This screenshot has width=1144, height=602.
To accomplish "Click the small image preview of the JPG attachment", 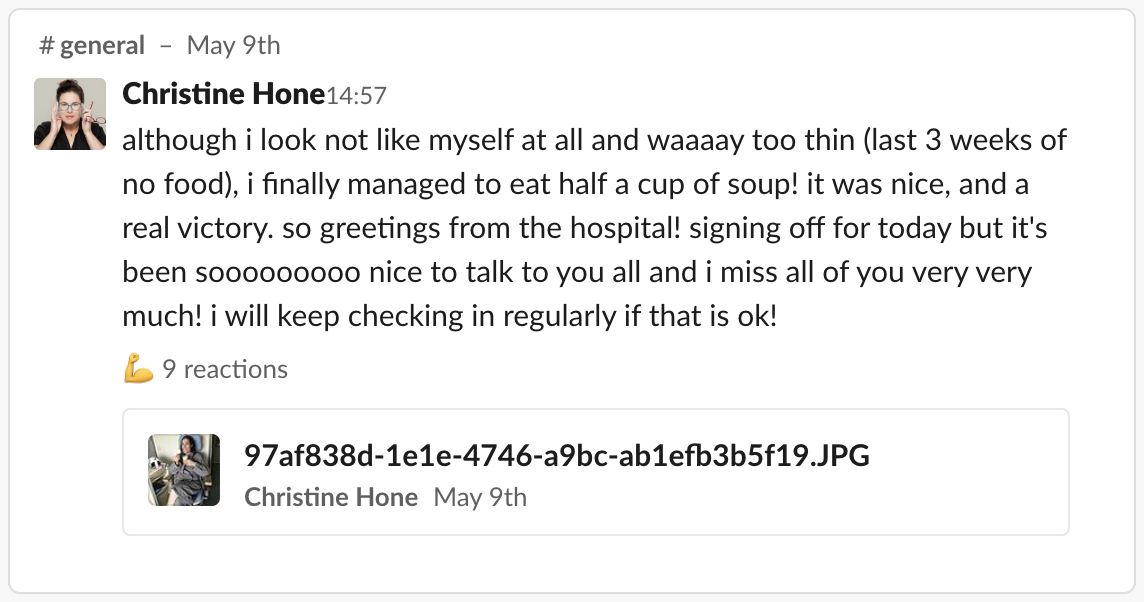I will click(x=184, y=470).
